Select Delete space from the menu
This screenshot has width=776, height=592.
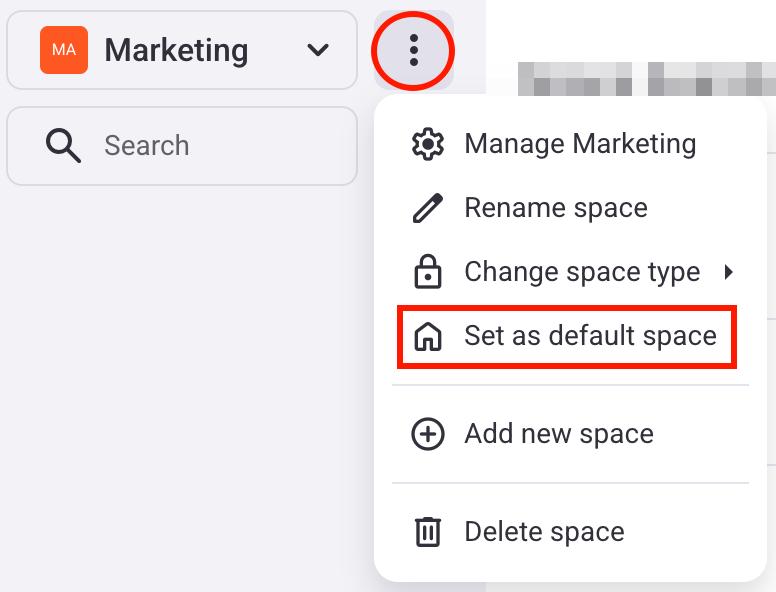point(544,532)
